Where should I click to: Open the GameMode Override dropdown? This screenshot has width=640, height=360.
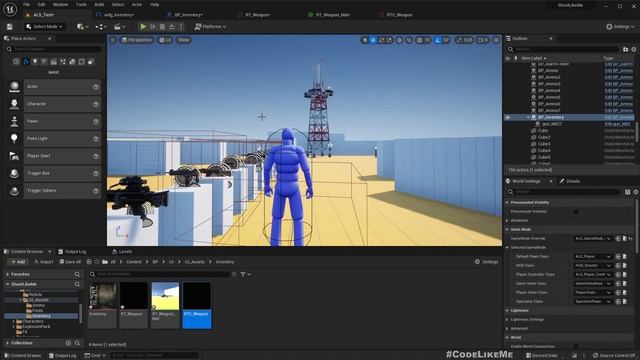pyautogui.click(x=593, y=238)
